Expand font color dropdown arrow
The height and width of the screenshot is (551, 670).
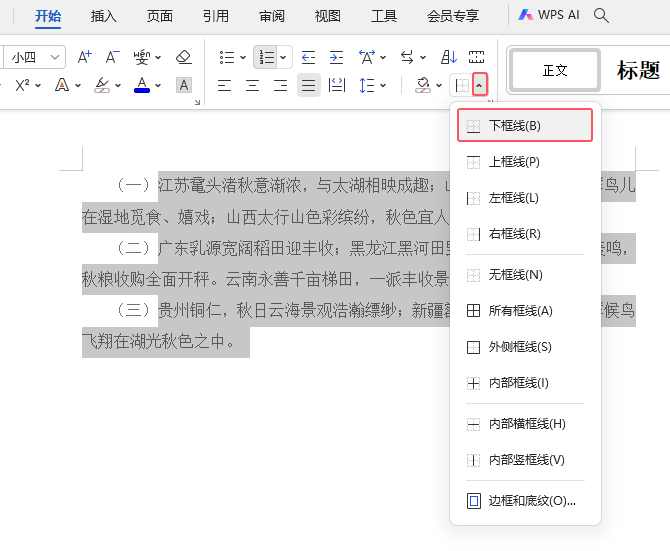[x=158, y=85]
